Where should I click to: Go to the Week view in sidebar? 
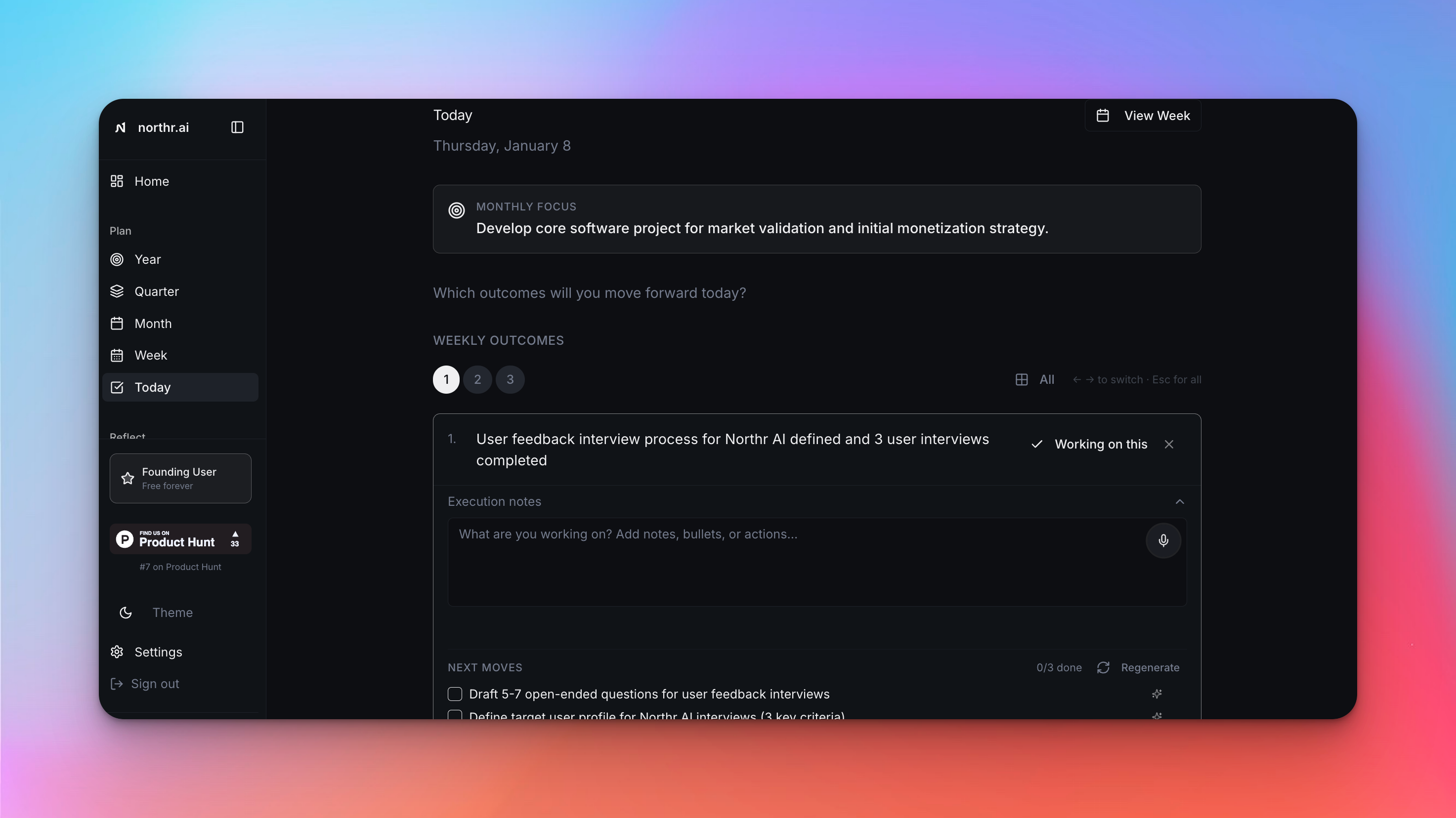click(150, 355)
